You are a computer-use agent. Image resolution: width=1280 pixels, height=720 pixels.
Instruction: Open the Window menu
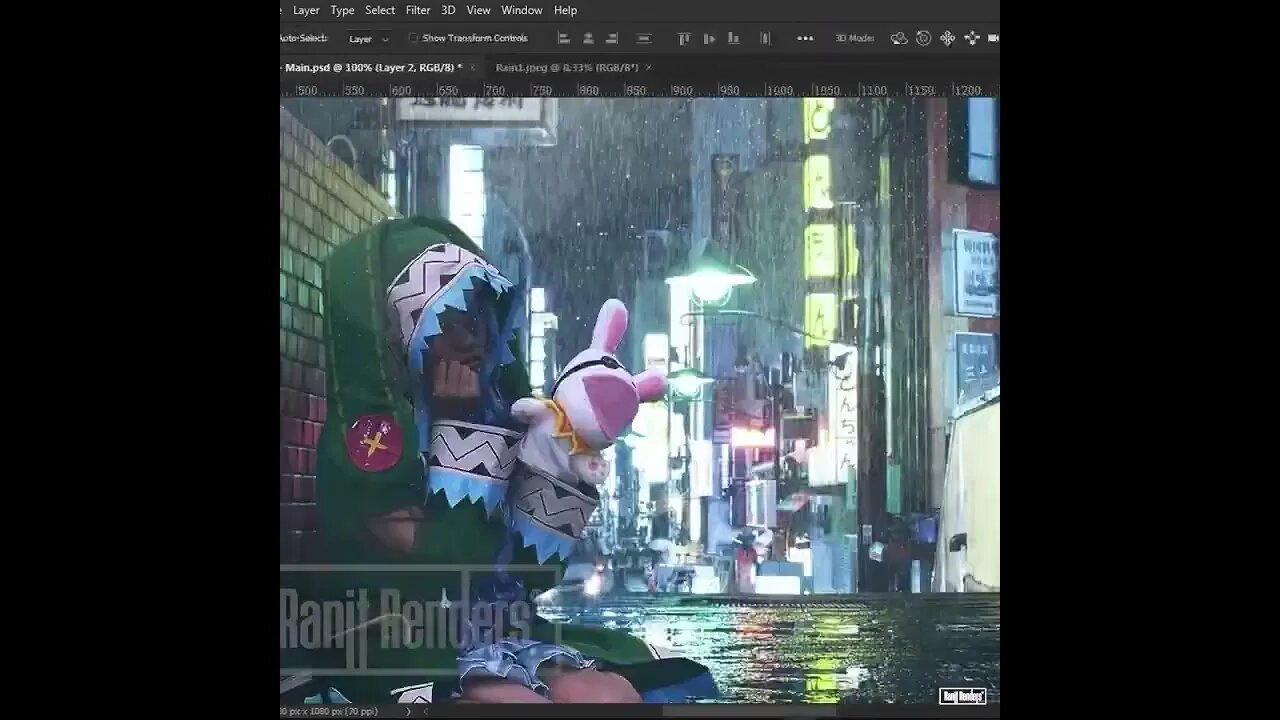pos(522,10)
